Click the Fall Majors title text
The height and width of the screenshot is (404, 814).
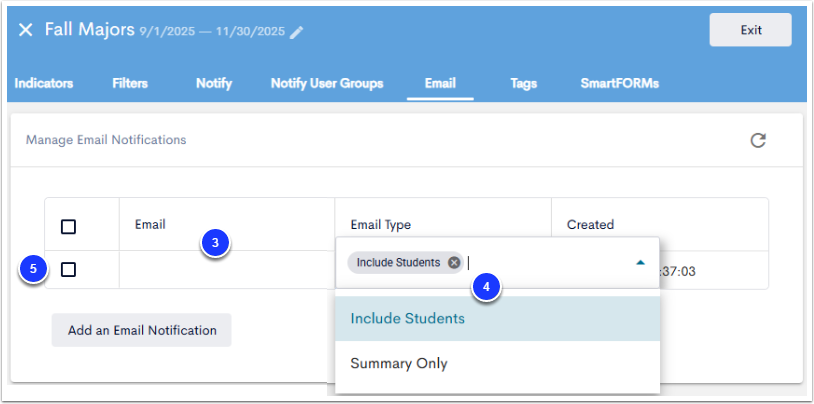[90, 30]
